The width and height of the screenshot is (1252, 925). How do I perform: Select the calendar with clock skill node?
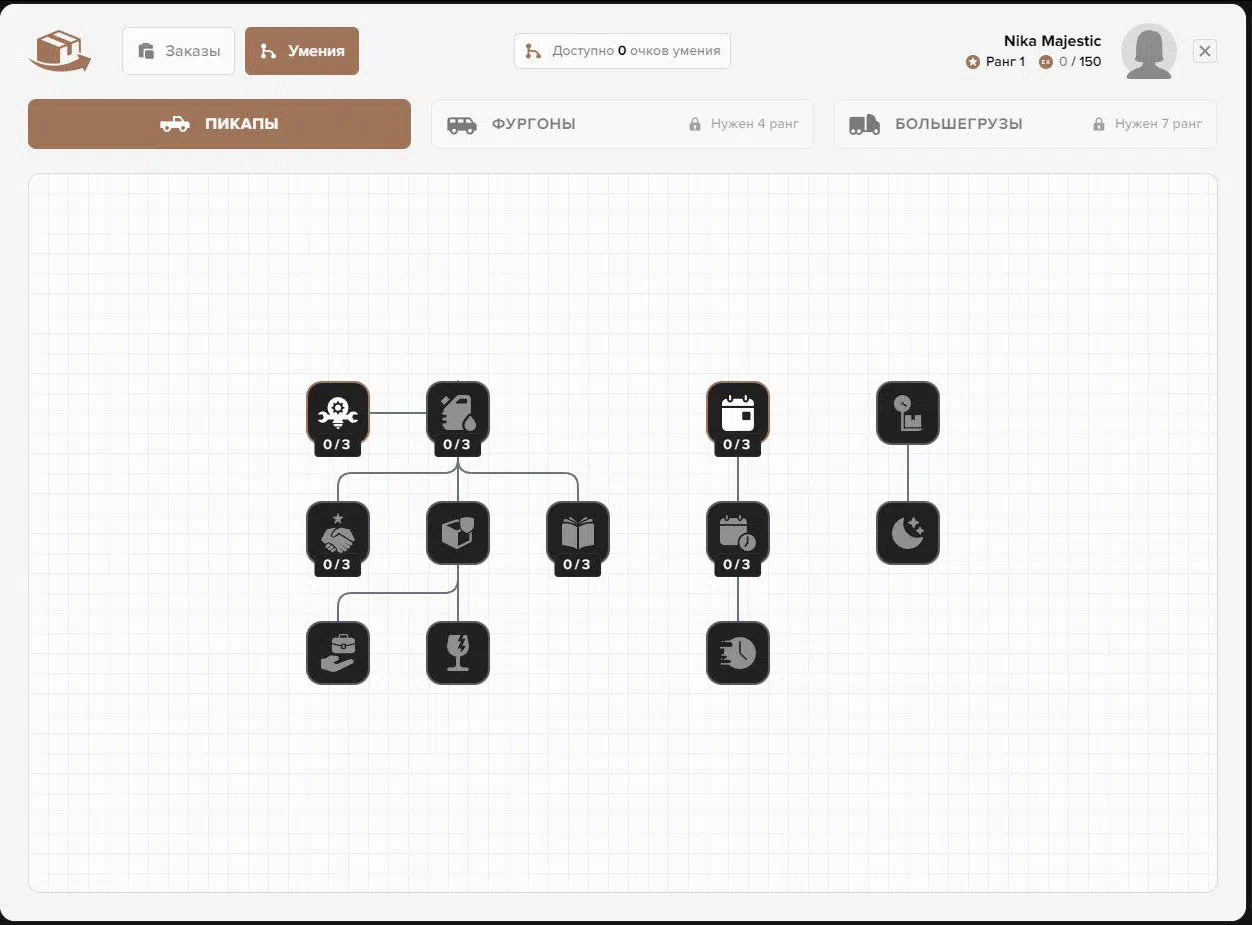(738, 533)
